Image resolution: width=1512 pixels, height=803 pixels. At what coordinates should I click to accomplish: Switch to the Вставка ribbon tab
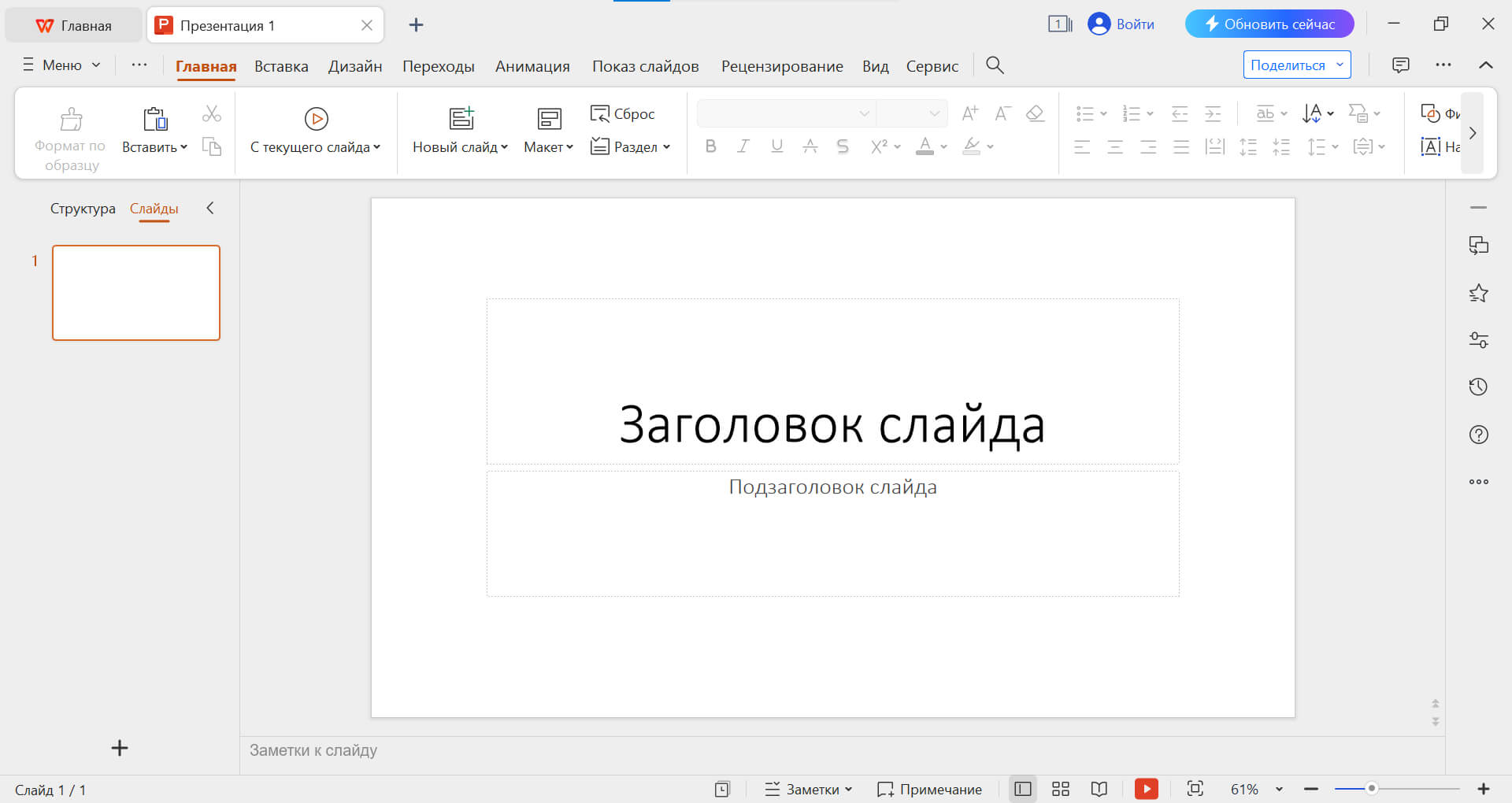280,66
